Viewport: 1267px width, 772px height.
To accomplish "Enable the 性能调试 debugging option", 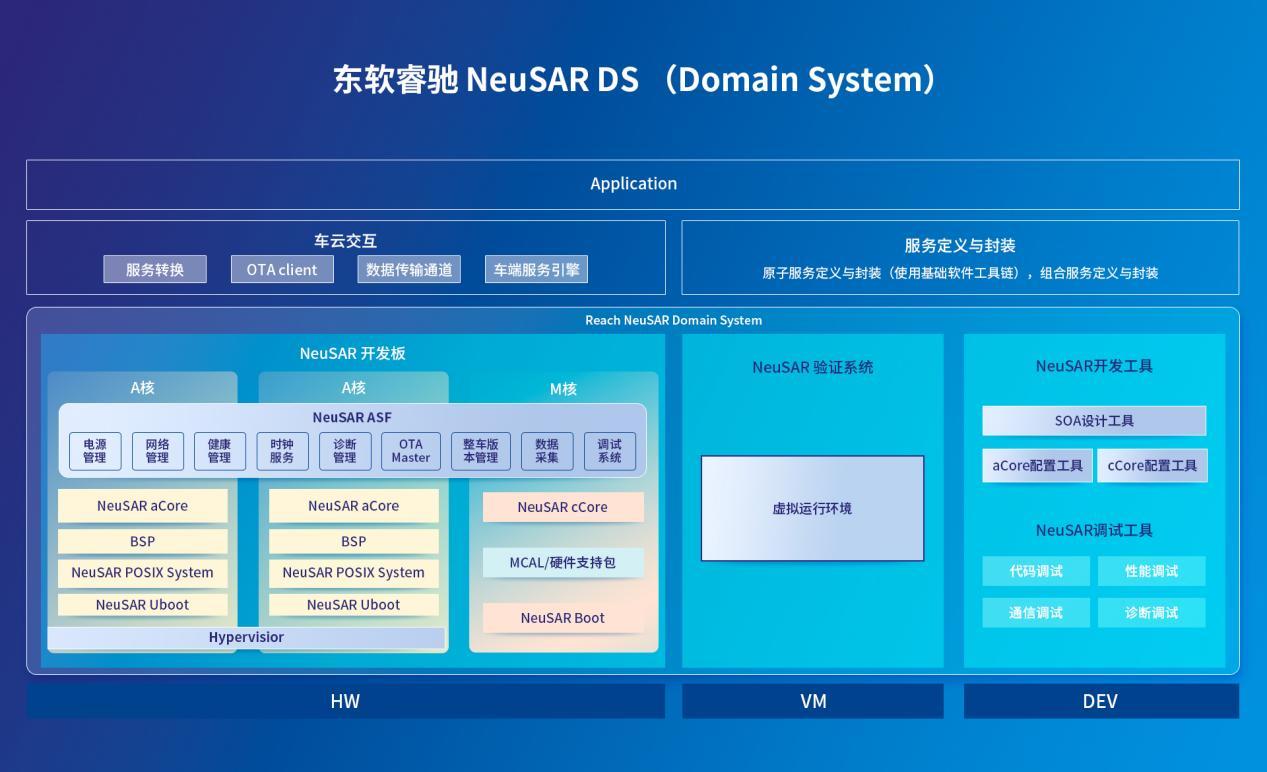I will pyautogui.click(x=1151, y=570).
